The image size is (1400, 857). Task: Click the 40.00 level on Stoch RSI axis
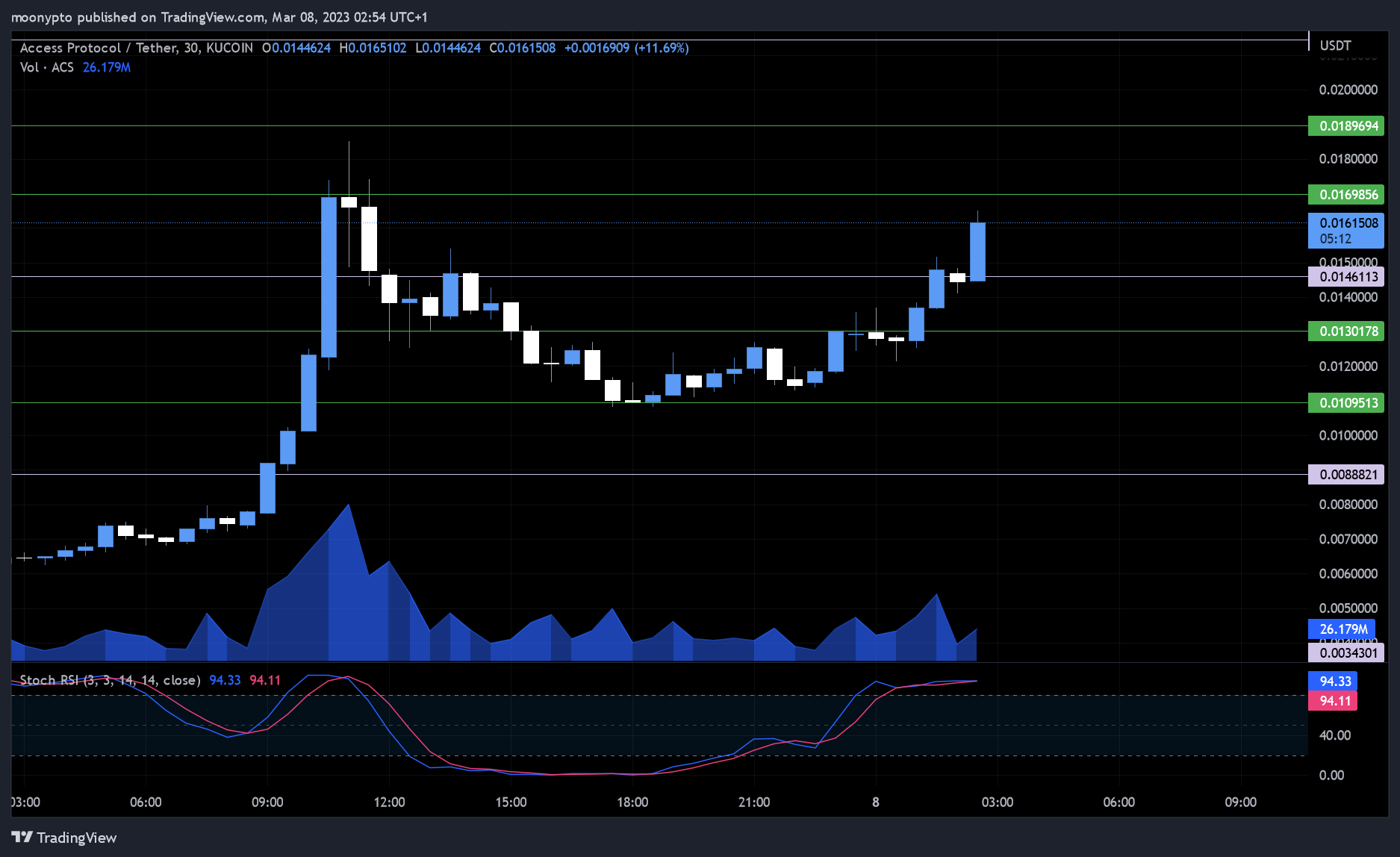click(x=1335, y=735)
